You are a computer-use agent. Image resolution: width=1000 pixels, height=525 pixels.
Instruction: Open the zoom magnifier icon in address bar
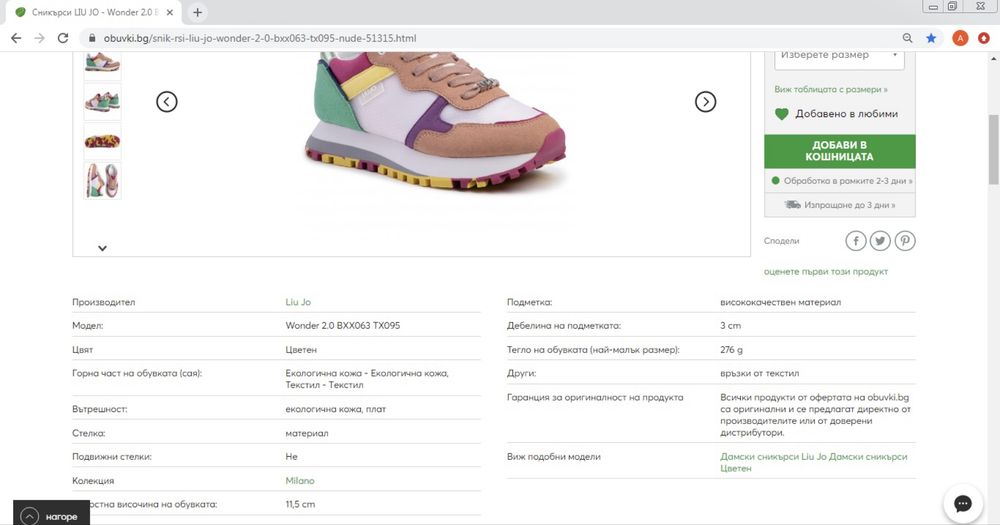coord(907,38)
